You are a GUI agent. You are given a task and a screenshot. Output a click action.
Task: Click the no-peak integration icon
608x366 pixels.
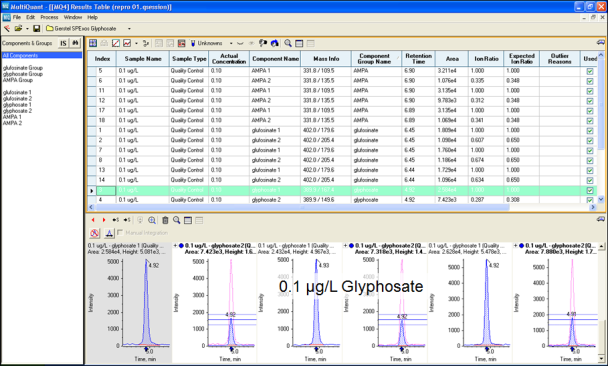tap(95, 233)
